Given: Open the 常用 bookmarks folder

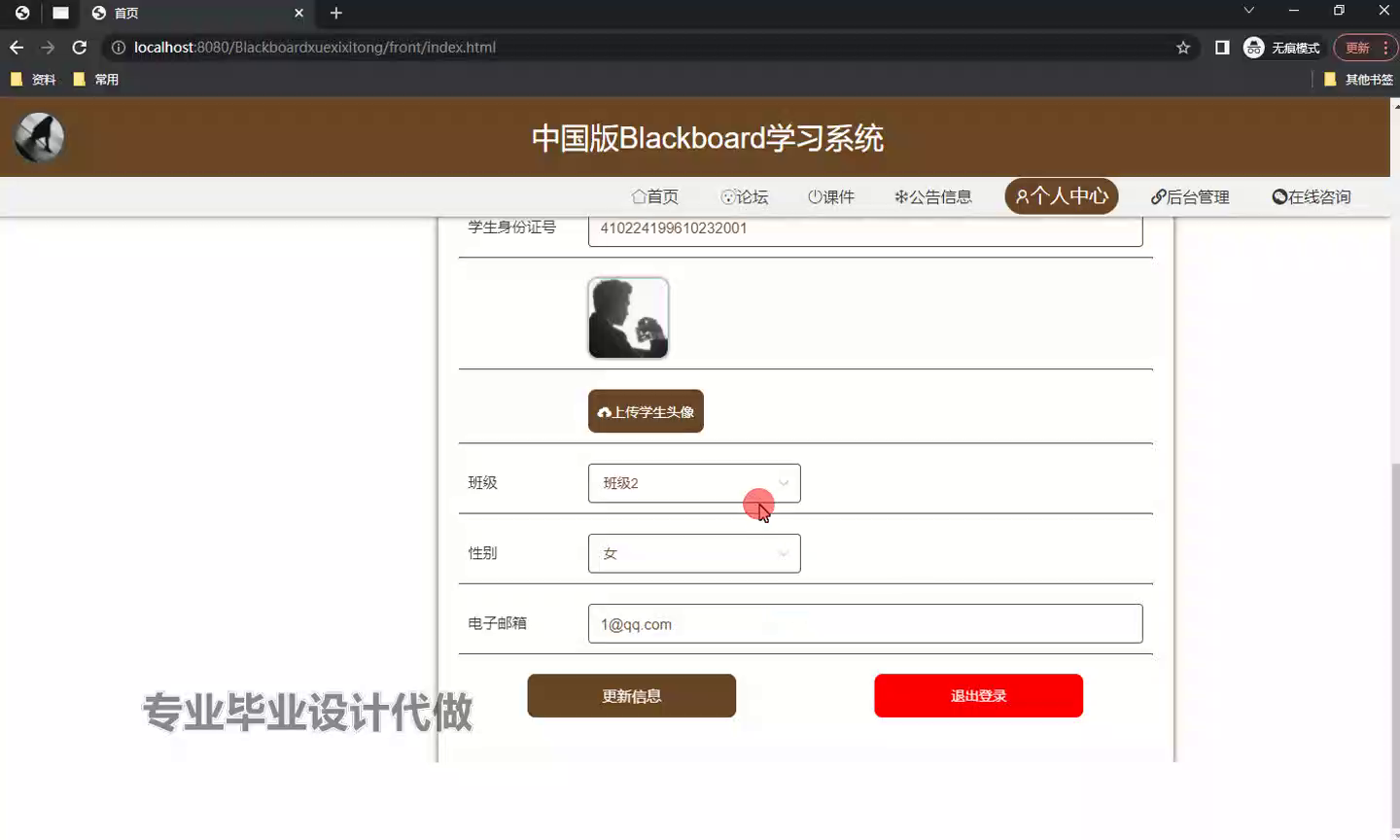Looking at the screenshot, I should [x=95, y=80].
